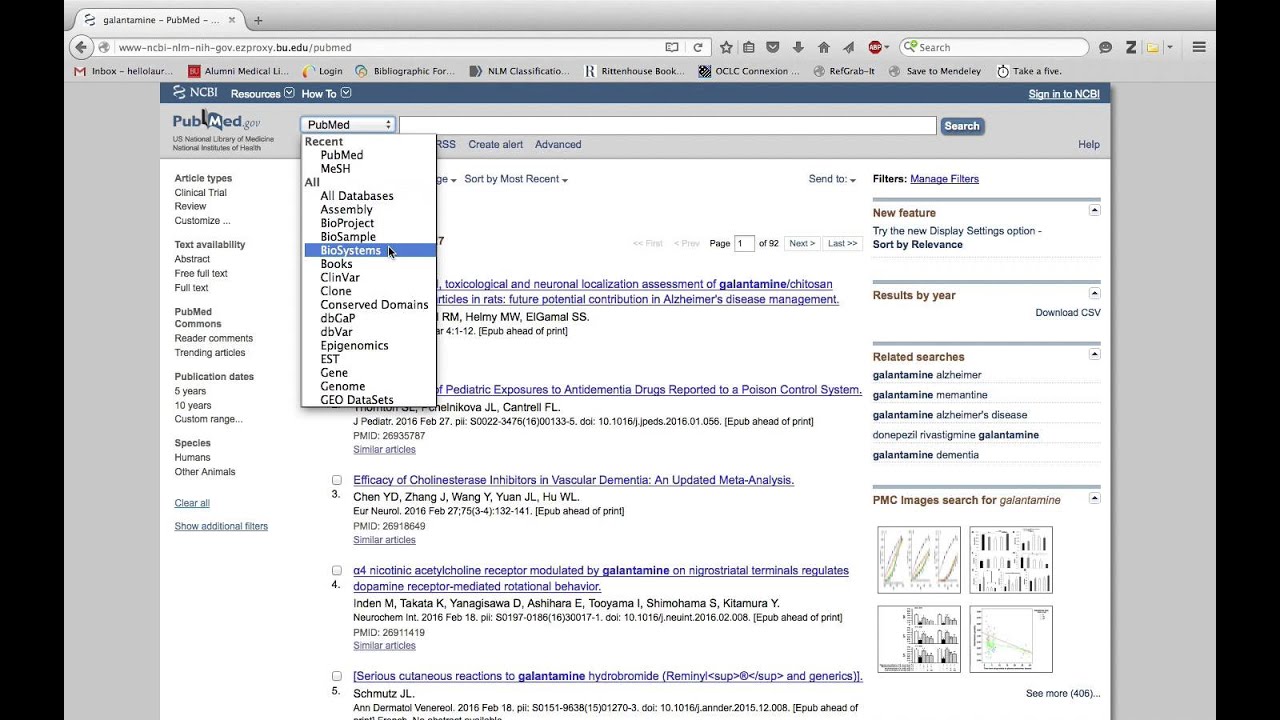Open the Rittenhouse Book bookmark
1280x720 pixels.
point(635,71)
